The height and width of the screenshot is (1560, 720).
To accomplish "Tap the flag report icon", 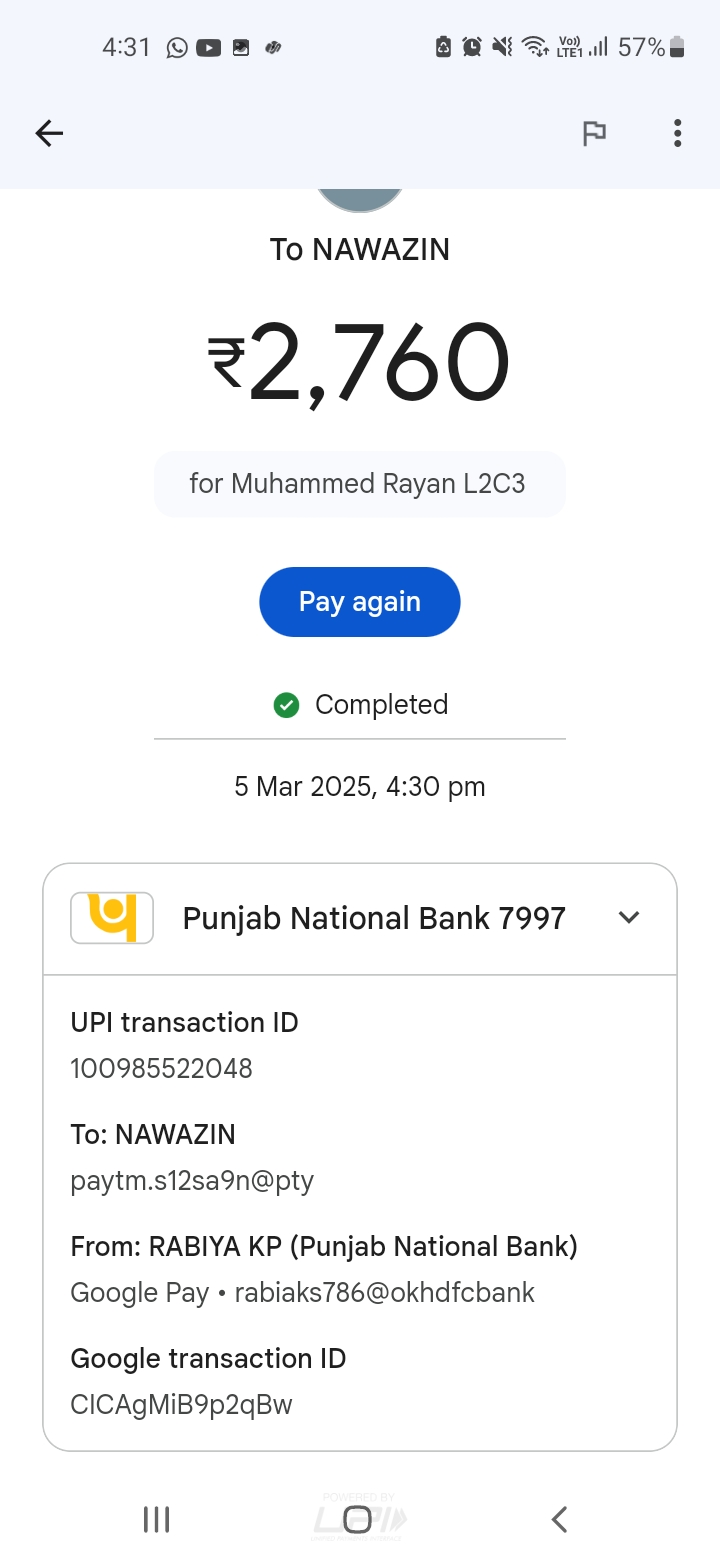I will tap(594, 133).
